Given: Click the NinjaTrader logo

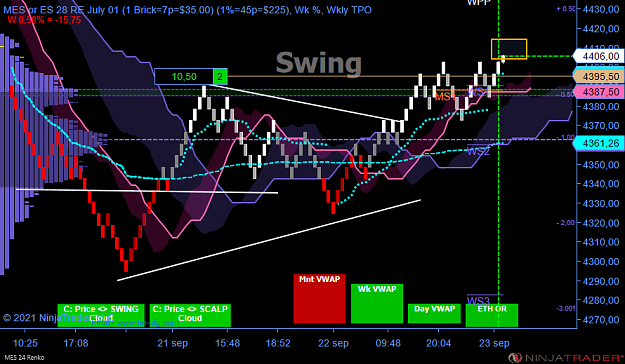Looking at the screenshot, I should point(566,358).
